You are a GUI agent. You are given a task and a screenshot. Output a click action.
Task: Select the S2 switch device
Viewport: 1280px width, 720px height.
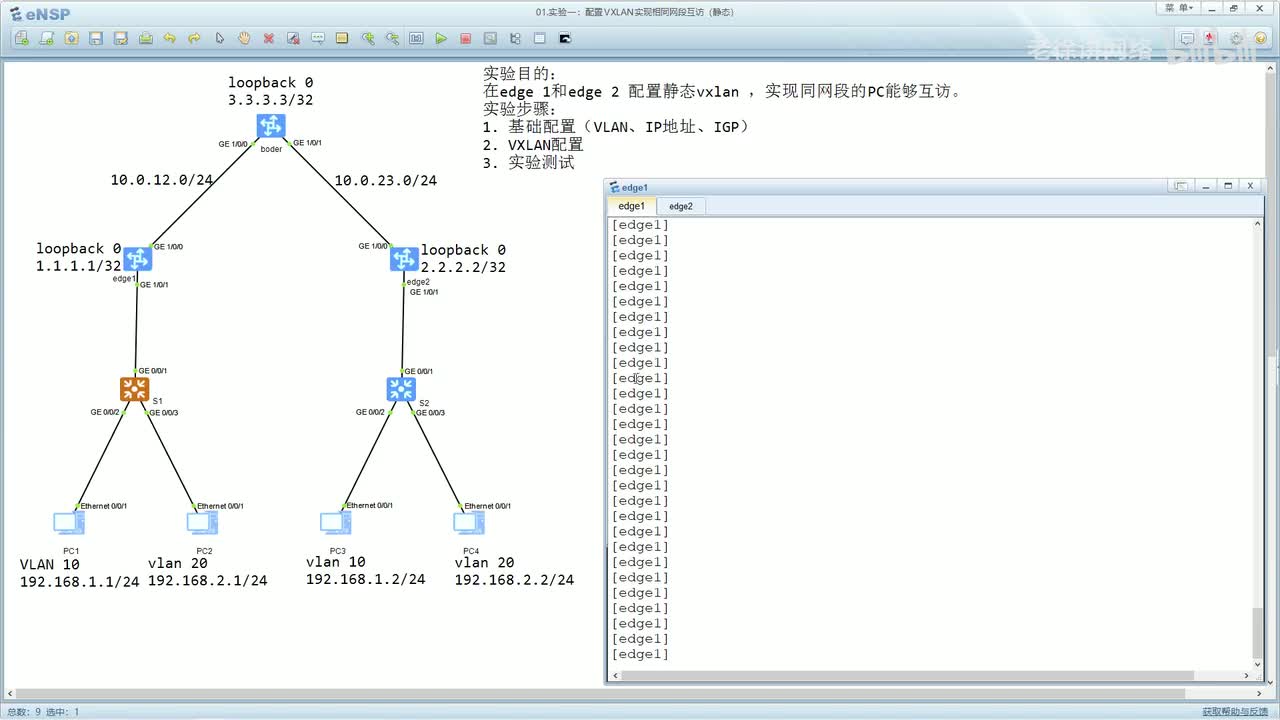[401, 389]
